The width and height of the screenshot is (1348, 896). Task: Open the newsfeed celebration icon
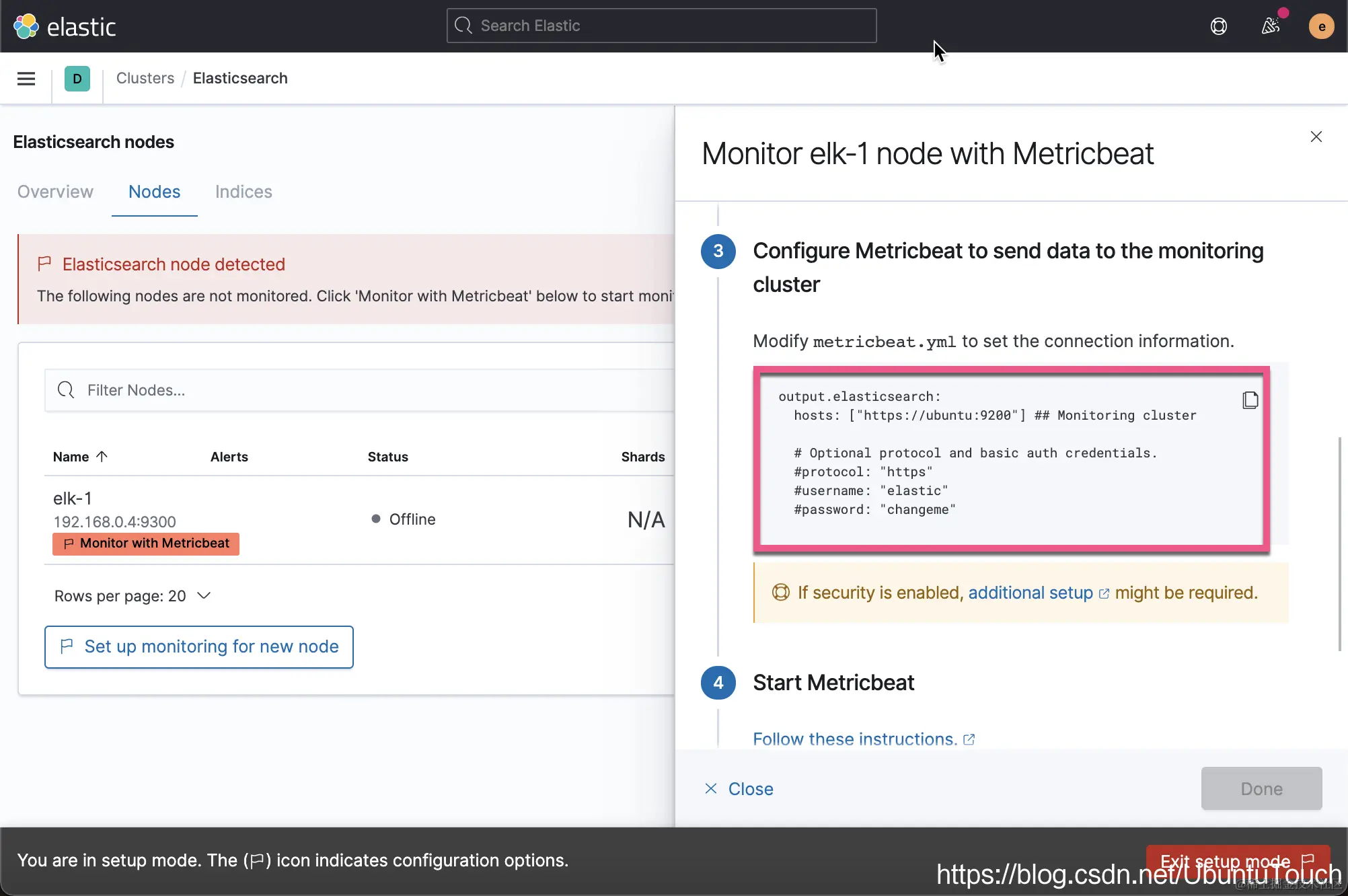(1270, 26)
